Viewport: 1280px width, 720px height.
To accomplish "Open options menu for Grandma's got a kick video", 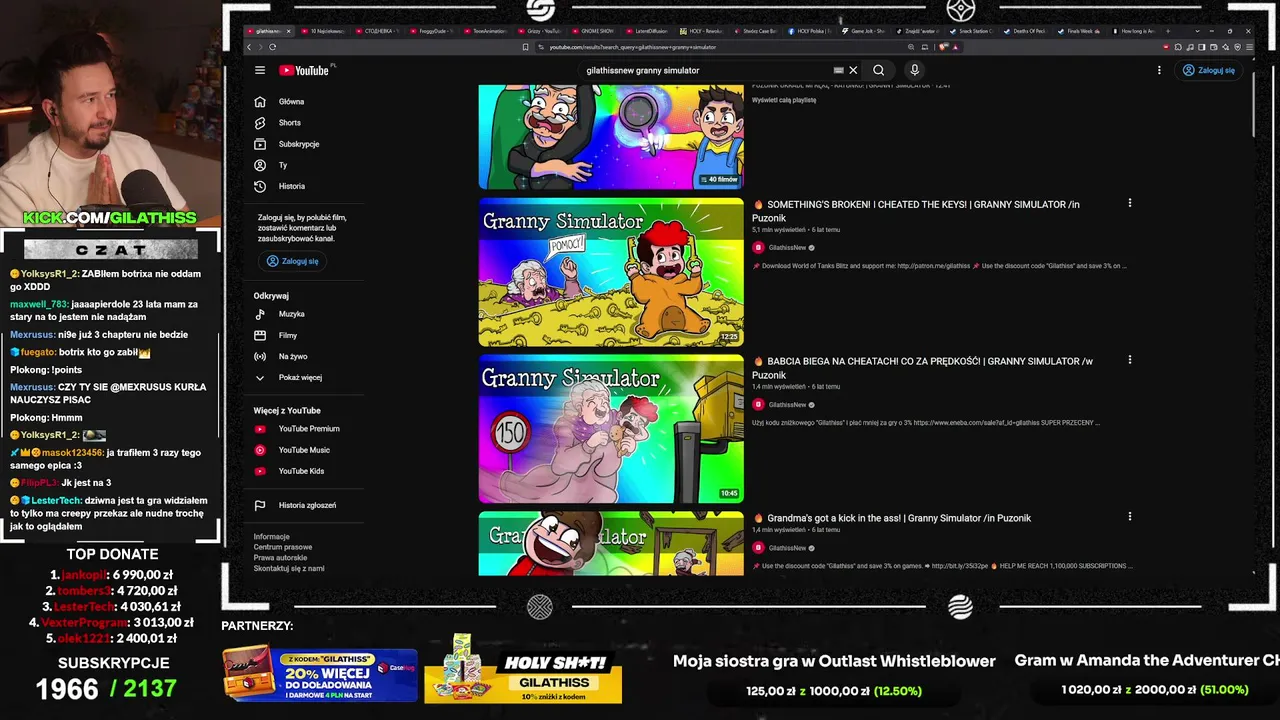I will coord(1130,517).
